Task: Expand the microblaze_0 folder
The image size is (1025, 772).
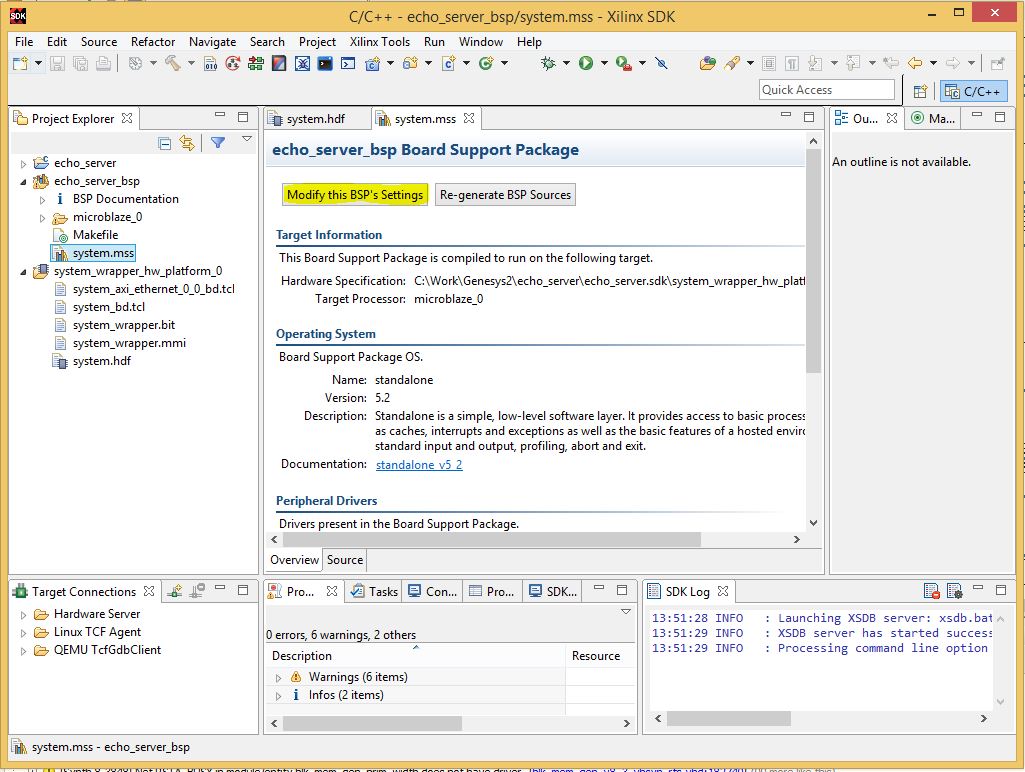Action: point(42,218)
